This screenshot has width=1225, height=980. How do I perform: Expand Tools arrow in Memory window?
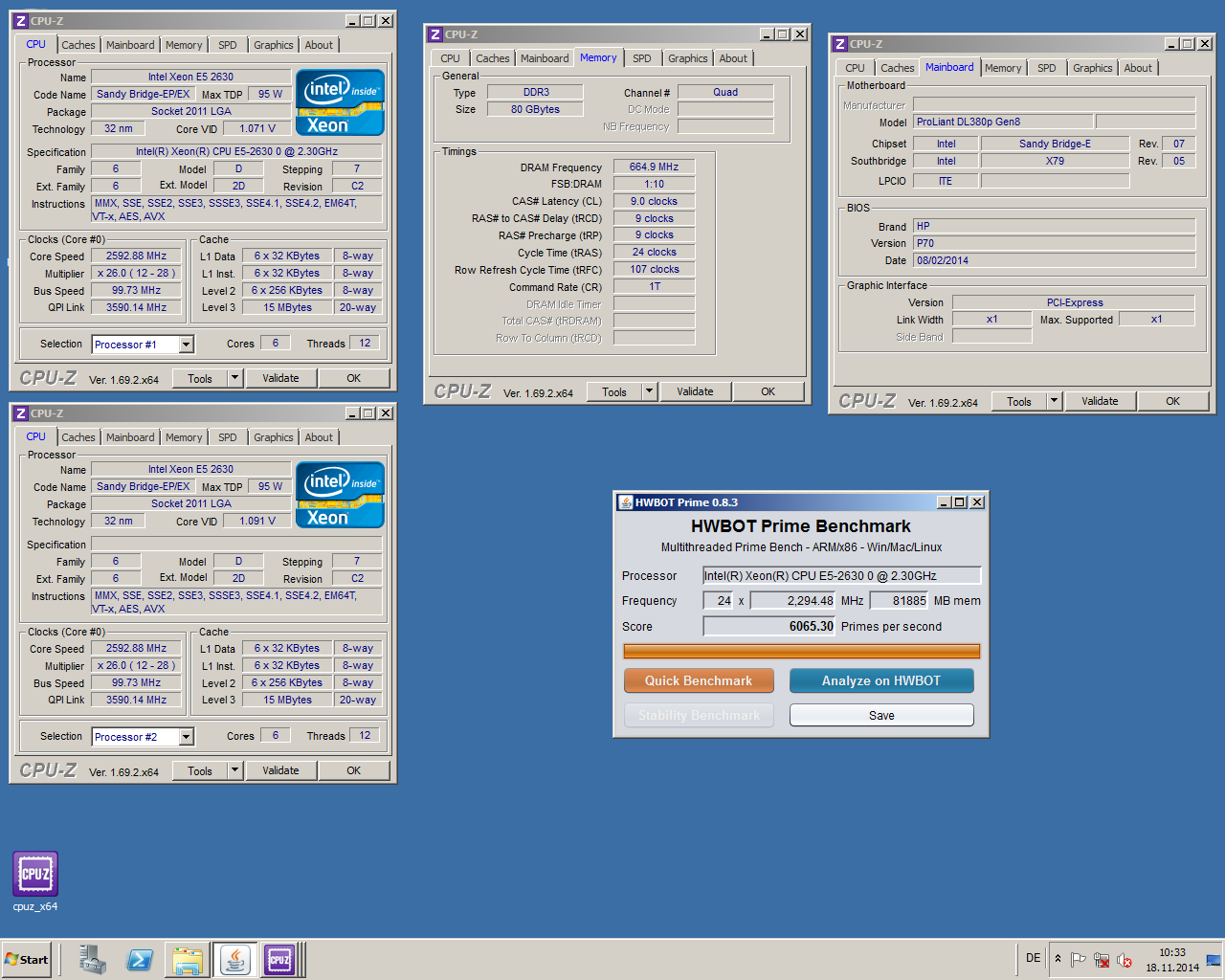pyautogui.click(x=650, y=391)
